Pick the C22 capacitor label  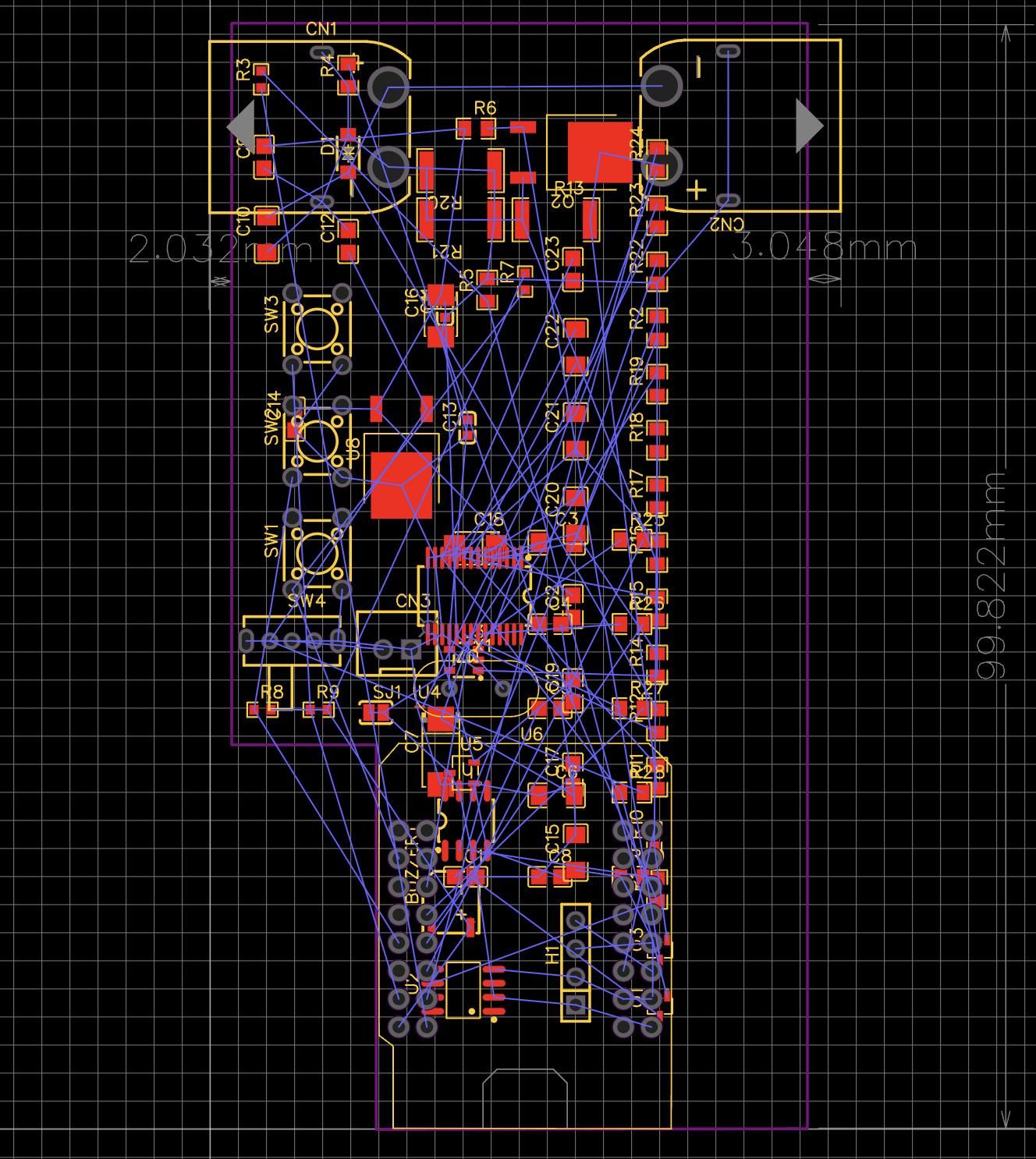pos(552,331)
